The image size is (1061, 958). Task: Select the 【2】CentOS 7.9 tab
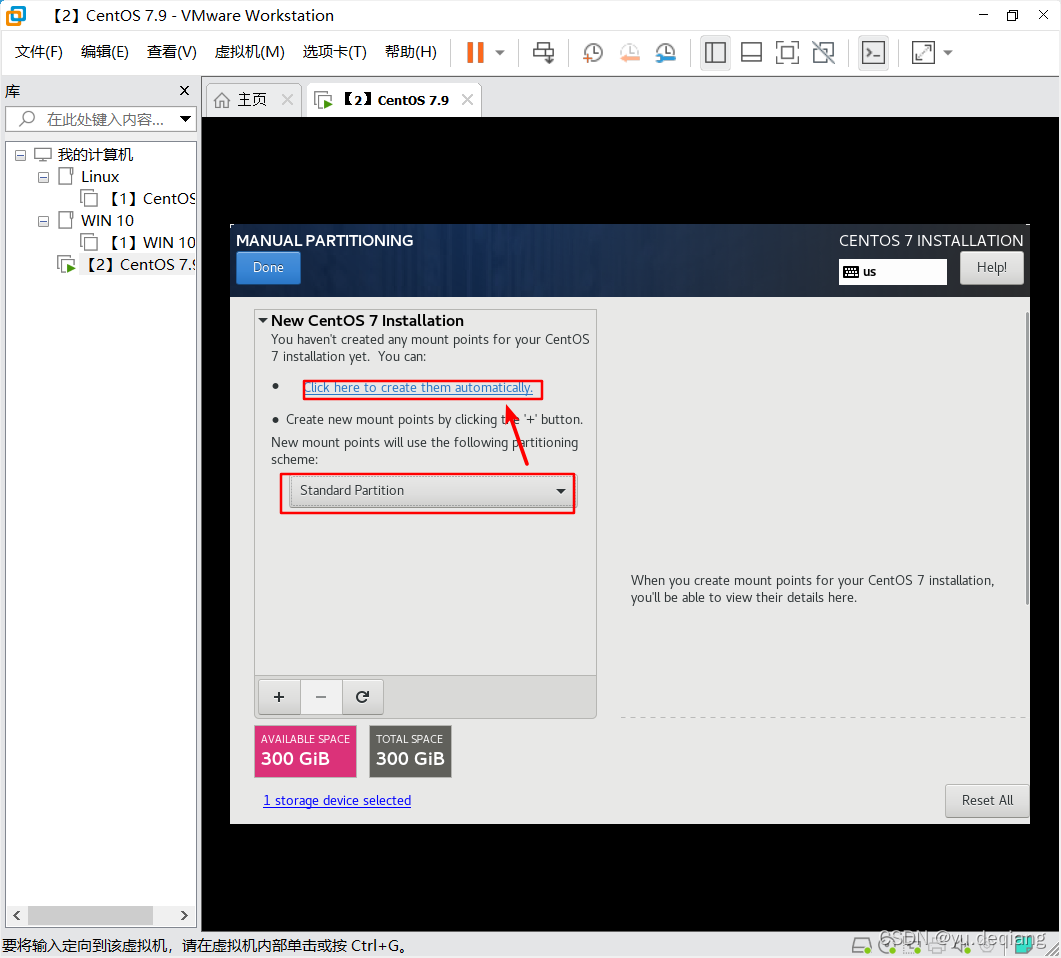pyautogui.click(x=396, y=100)
